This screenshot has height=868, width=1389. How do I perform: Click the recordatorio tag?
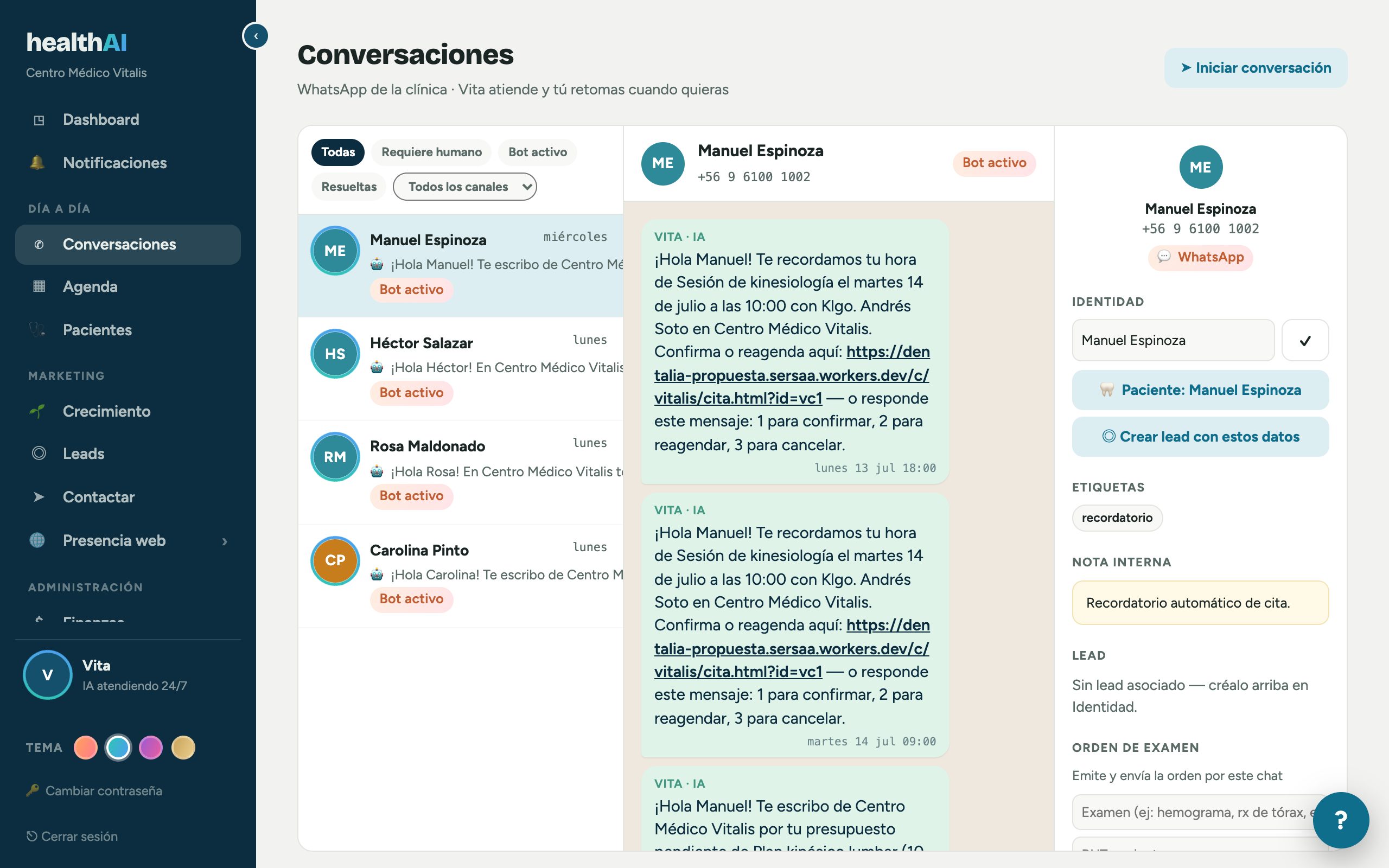[1117, 518]
